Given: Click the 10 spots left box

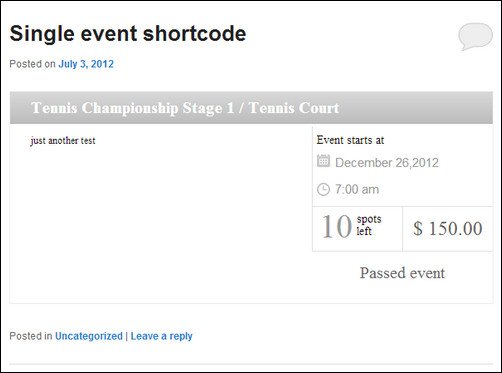Looking at the screenshot, I should 357,229.
